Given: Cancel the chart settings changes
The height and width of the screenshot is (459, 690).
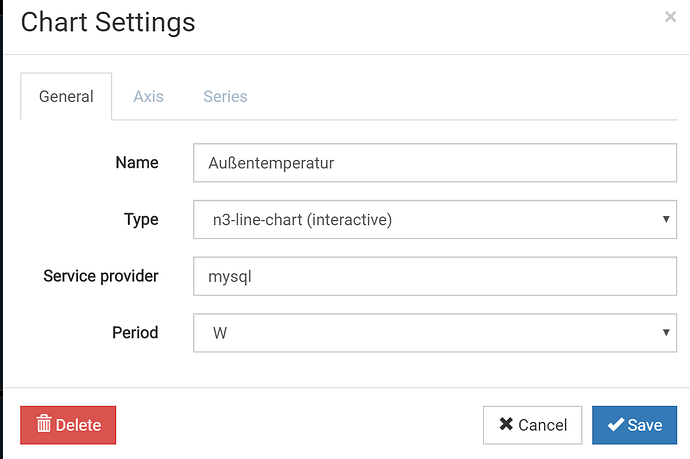Looking at the screenshot, I should pos(532,425).
